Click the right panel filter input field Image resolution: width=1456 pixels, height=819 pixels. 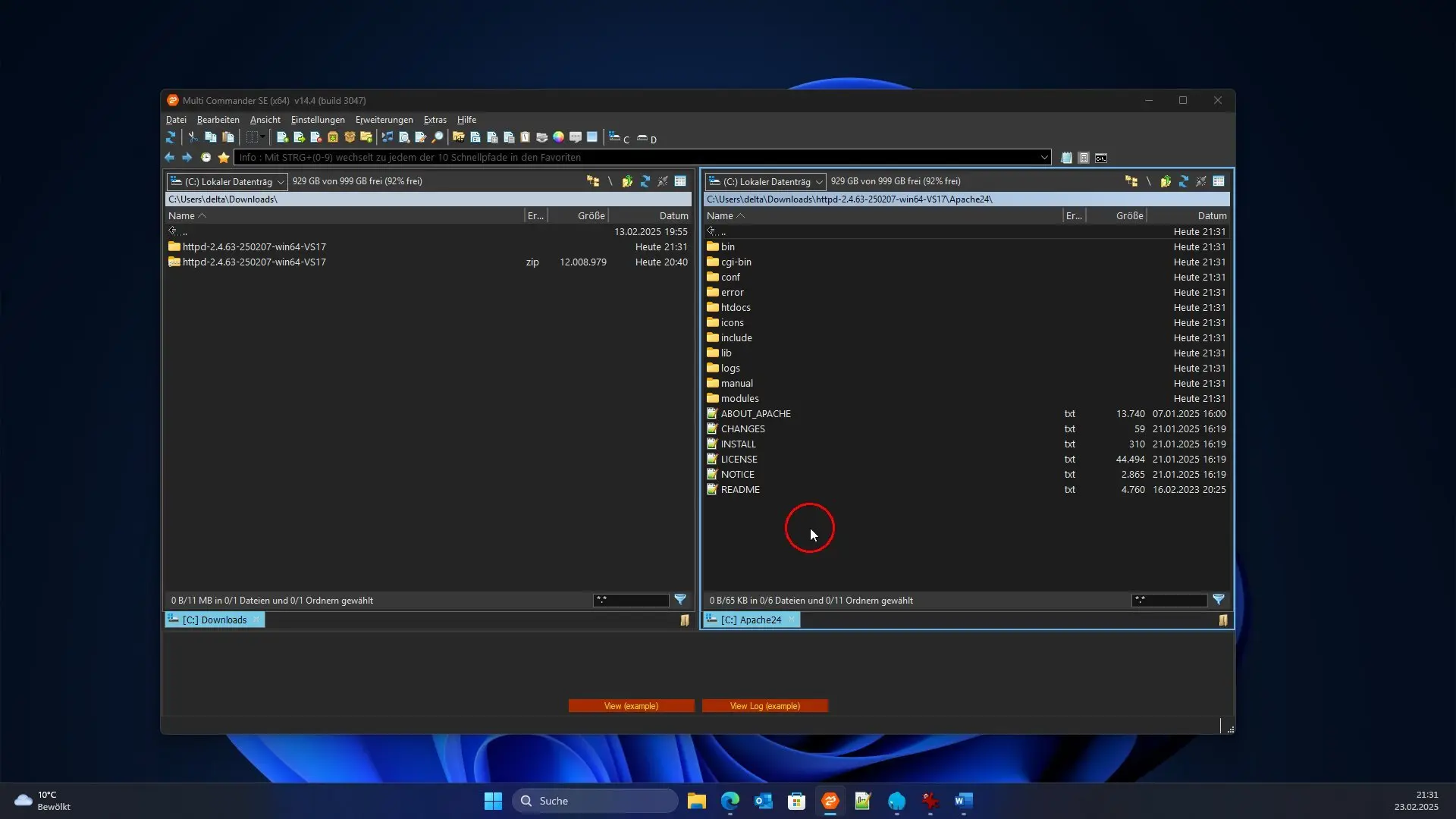coord(1169,600)
